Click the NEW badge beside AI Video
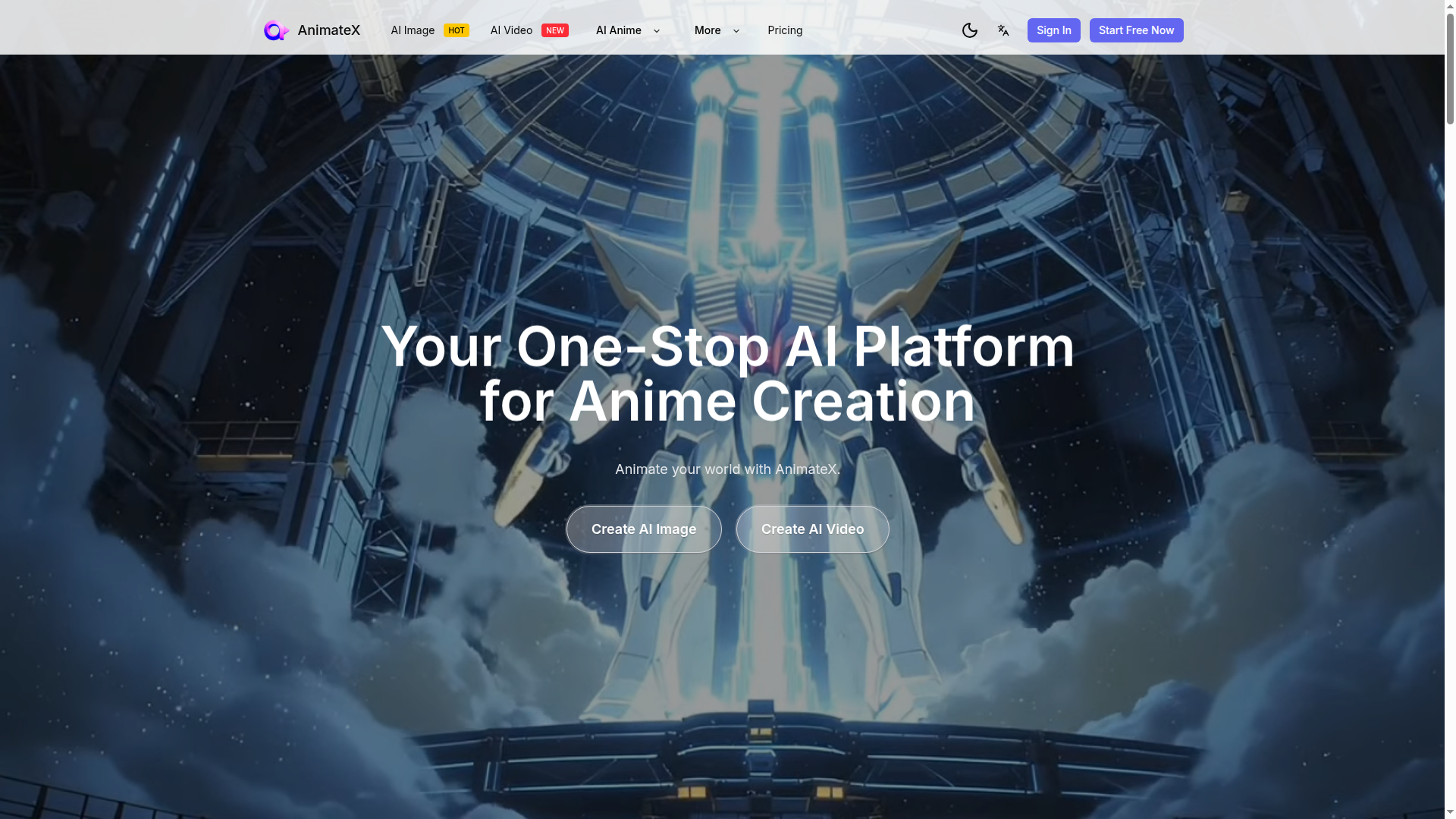The height and width of the screenshot is (819, 1456). [x=555, y=30]
